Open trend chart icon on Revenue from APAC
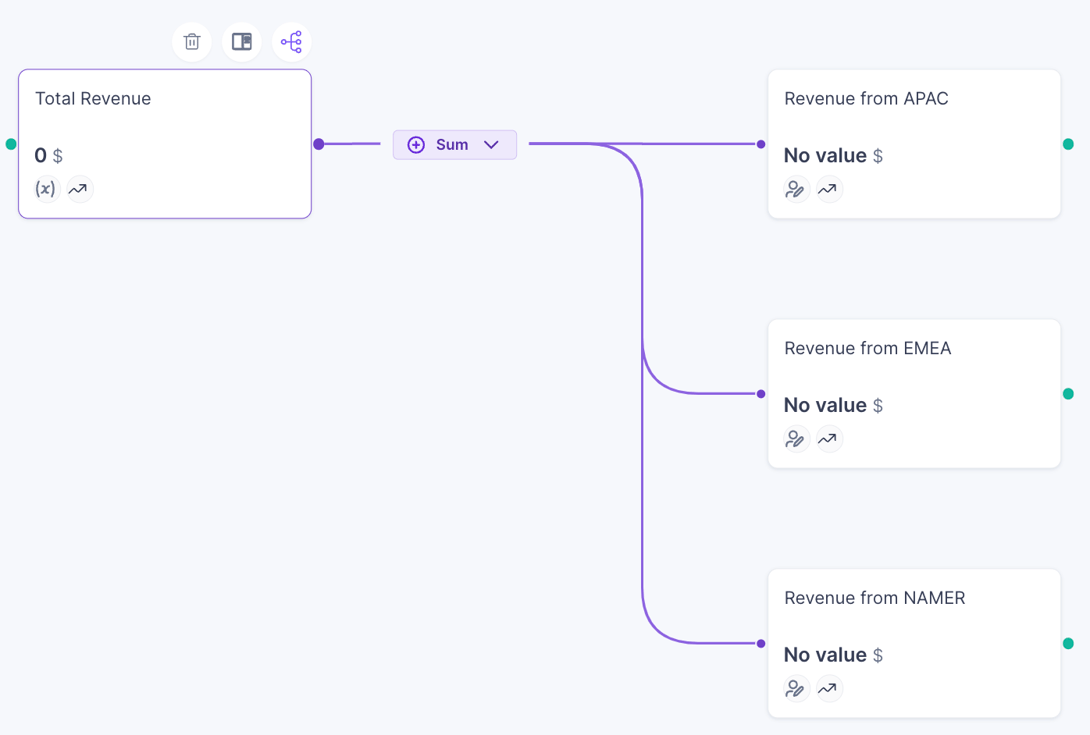Image resolution: width=1090 pixels, height=735 pixels. (x=829, y=189)
